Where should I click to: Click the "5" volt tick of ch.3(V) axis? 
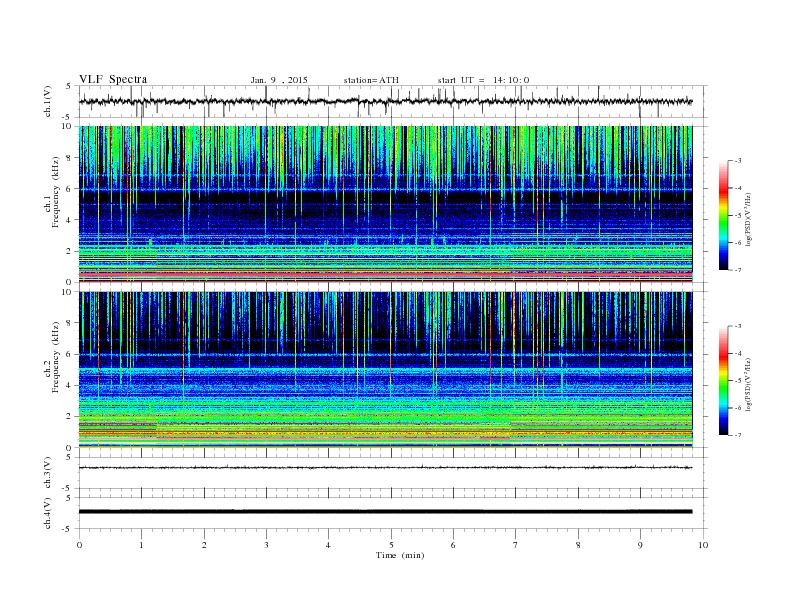[69, 457]
